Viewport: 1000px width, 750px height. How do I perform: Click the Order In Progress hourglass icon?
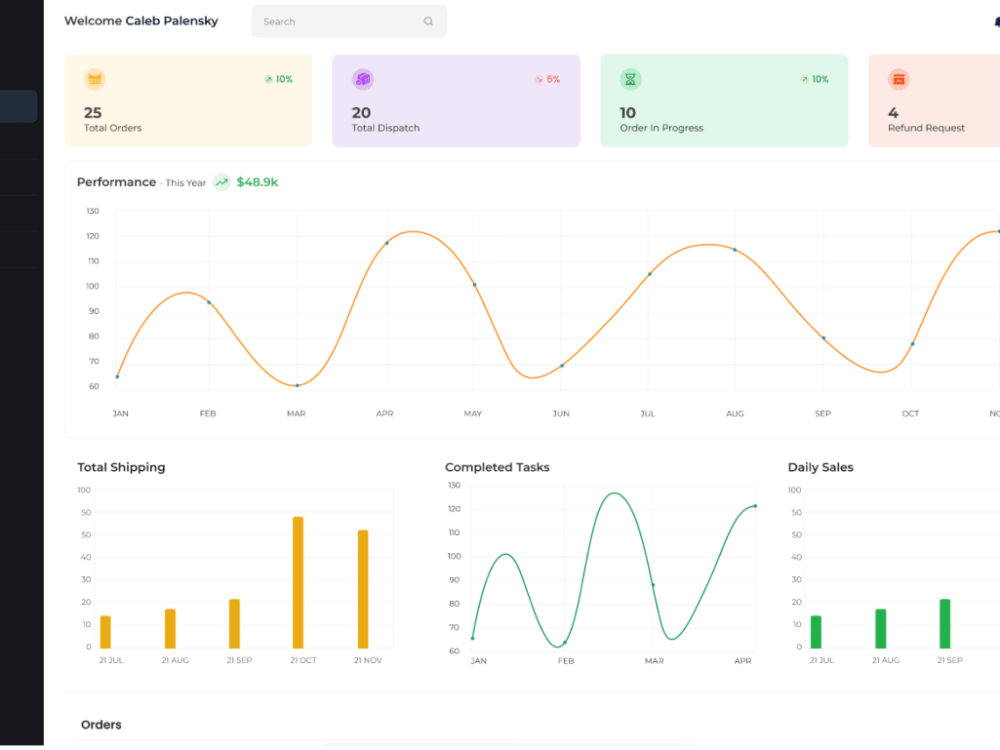click(630, 79)
